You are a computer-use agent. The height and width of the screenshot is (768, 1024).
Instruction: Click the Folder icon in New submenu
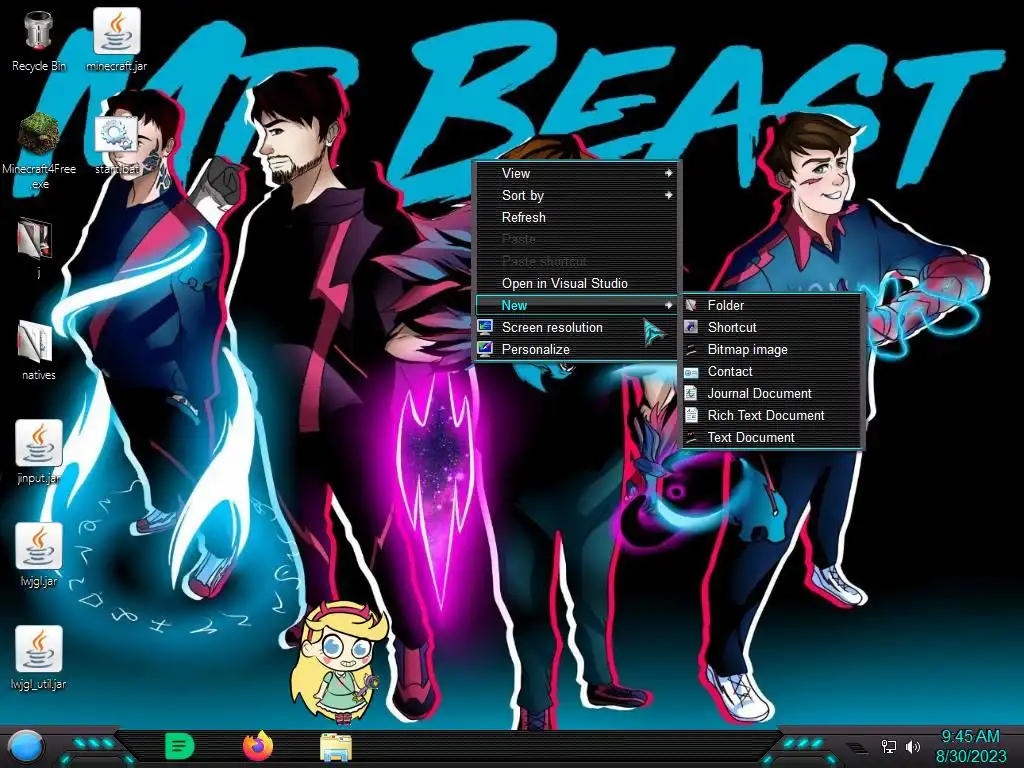point(691,305)
